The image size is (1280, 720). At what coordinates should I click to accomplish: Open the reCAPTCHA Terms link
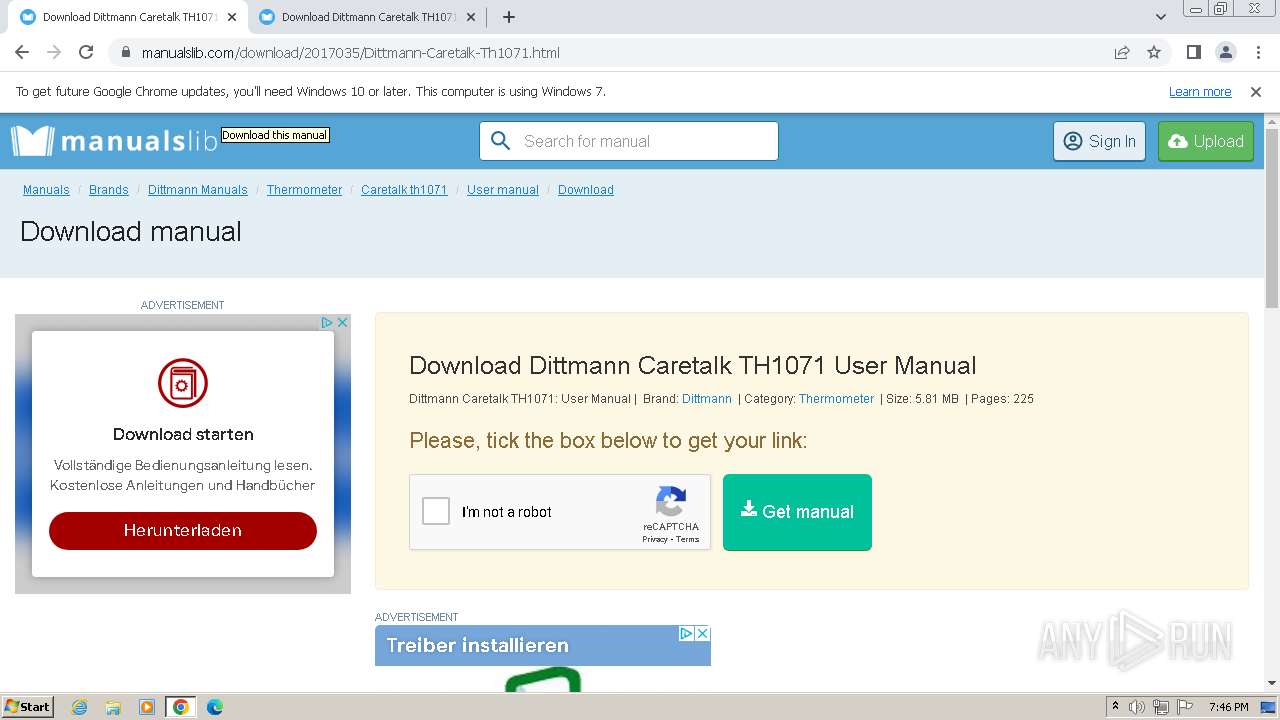[x=688, y=540]
